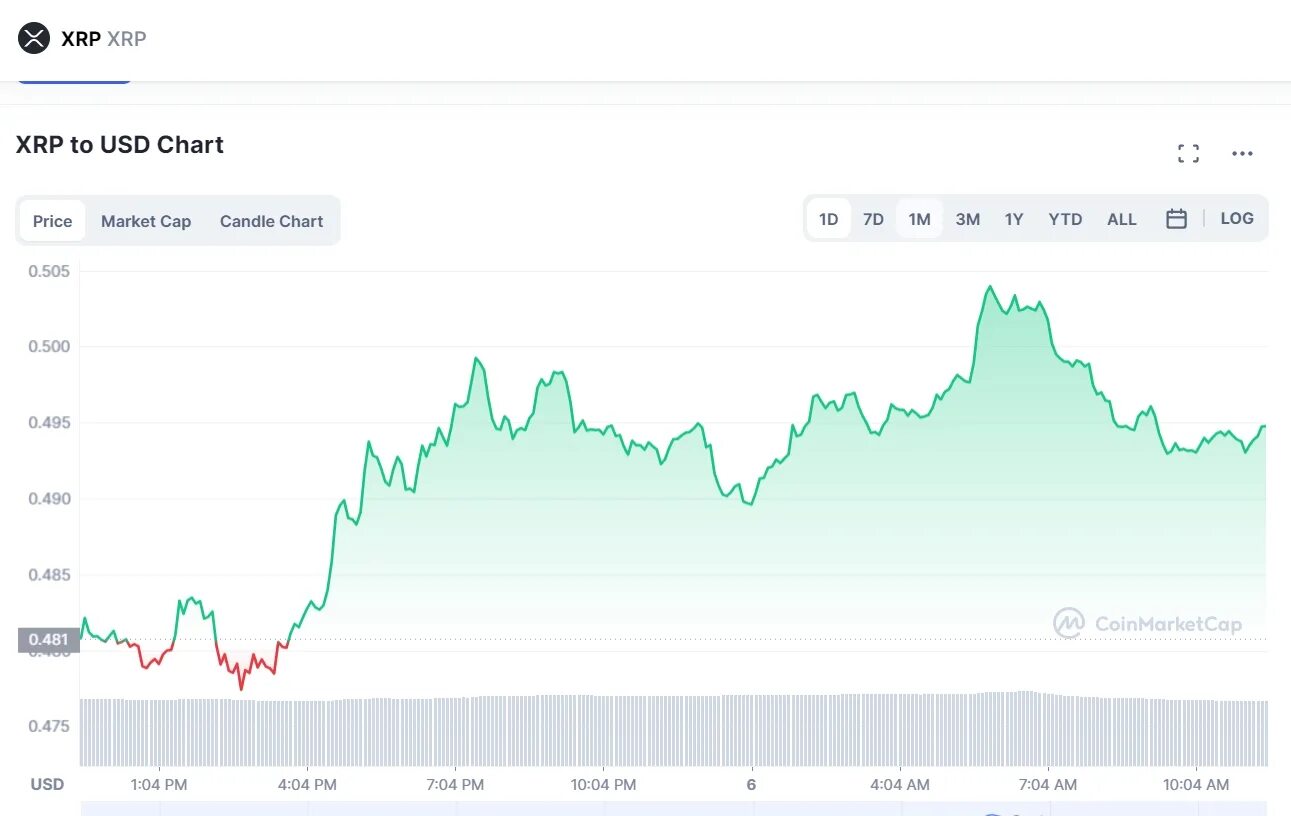Screen dimensions: 1291x816
Task: Switch to the Market Cap tab
Action: pyautogui.click(x=146, y=221)
